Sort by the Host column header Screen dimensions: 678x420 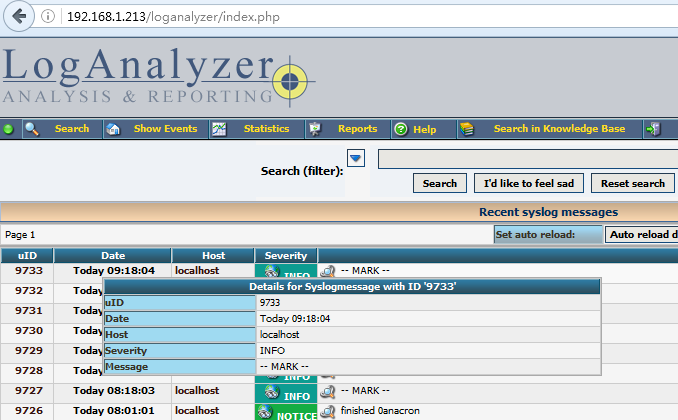point(213,256)
